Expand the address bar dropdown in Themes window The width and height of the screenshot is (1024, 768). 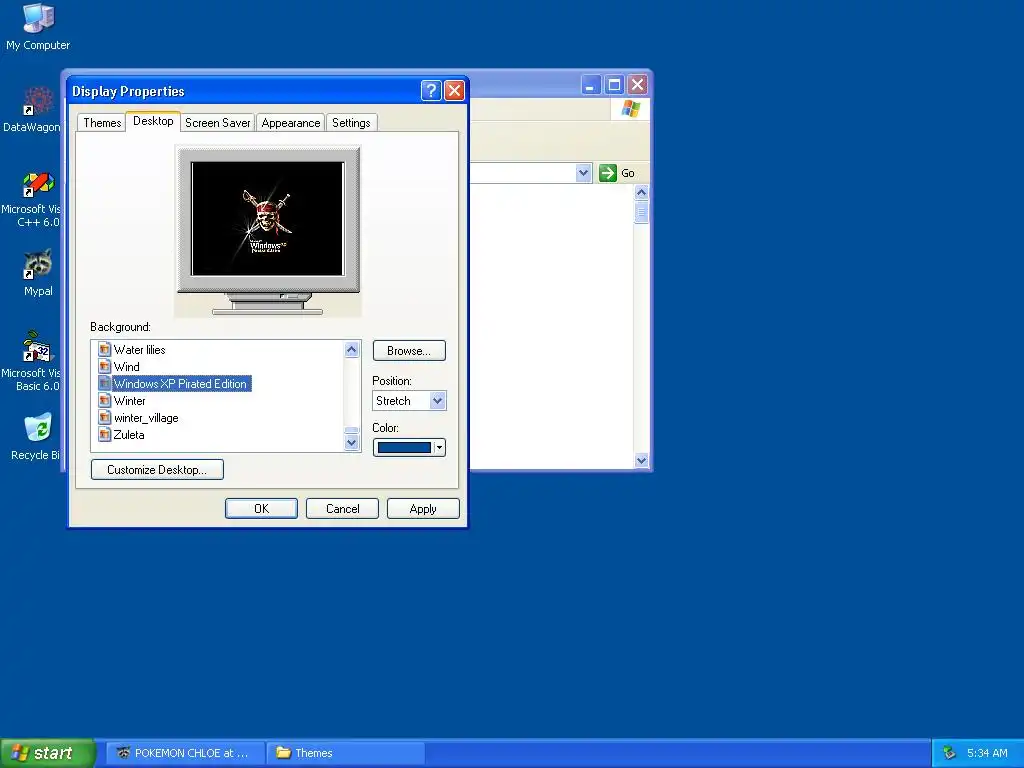583,173
